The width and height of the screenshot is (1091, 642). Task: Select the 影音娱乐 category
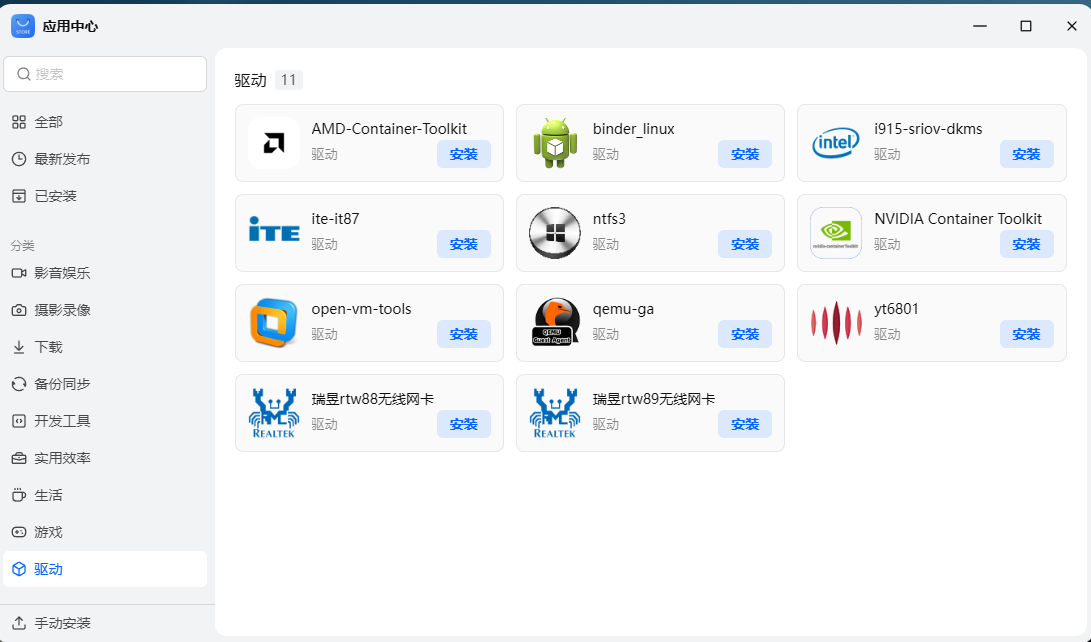pyautogui.click(x=105, y=273)
